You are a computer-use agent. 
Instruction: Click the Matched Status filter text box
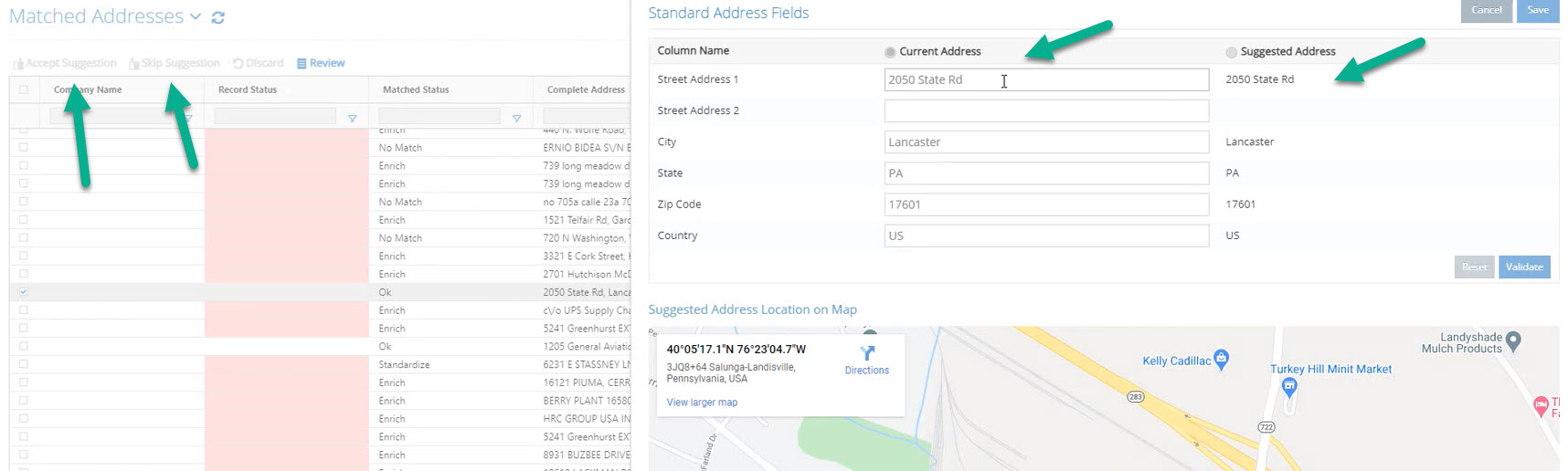point(440,116)
